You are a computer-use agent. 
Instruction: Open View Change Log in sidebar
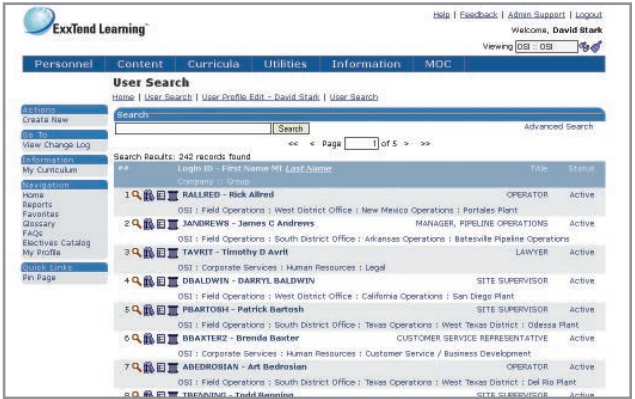coord(56,145)
